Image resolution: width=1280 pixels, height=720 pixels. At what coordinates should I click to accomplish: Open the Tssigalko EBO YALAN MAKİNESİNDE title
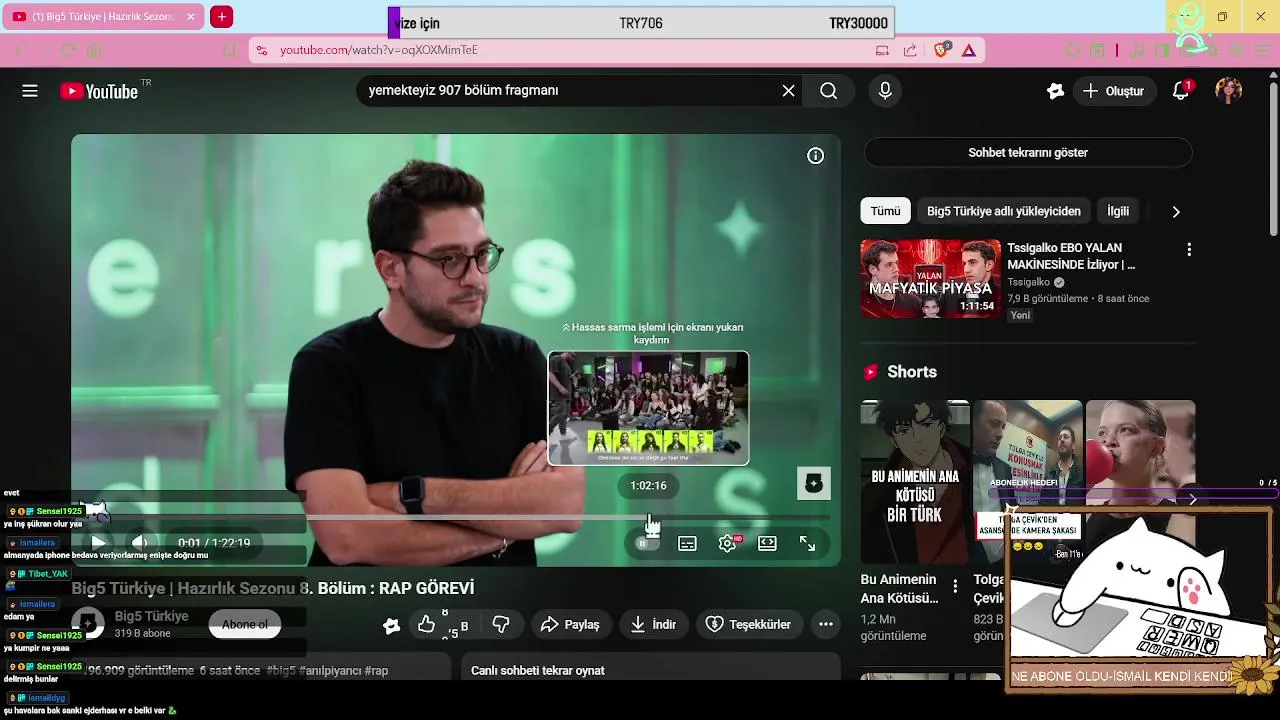[x=1072, y=256]
